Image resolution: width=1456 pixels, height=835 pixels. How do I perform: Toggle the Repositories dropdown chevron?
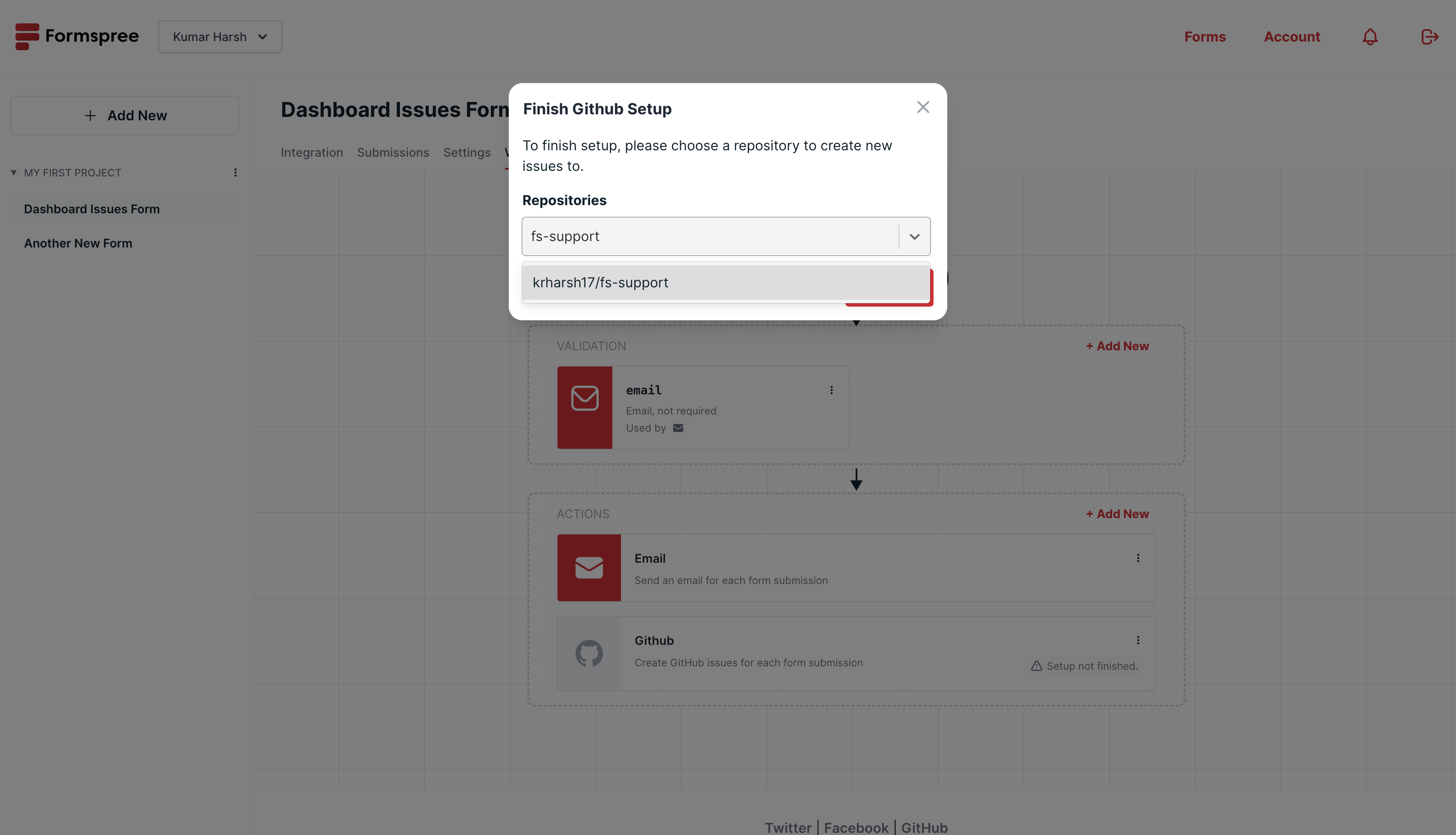click(x=914, y=236)
